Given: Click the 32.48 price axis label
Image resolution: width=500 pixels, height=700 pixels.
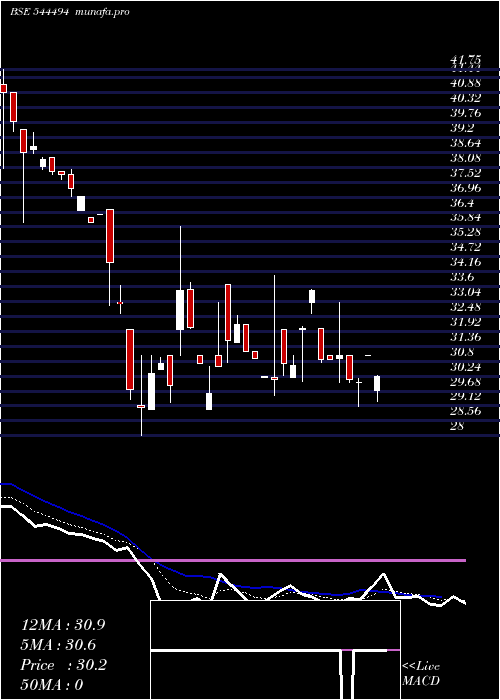Looking at the screenshot, I should click(466, 307).
